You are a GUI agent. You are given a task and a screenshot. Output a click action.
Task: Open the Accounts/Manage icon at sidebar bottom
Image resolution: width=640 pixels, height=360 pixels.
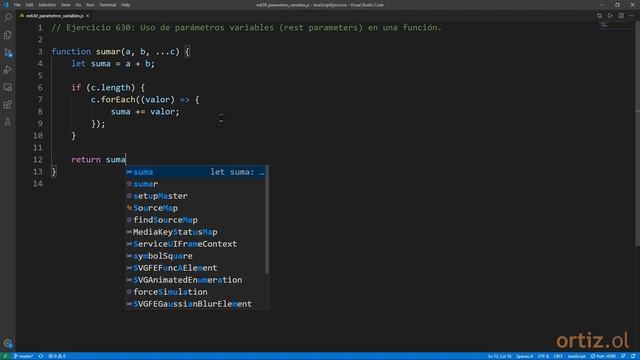pyautogui.click(x=8, y=343)
